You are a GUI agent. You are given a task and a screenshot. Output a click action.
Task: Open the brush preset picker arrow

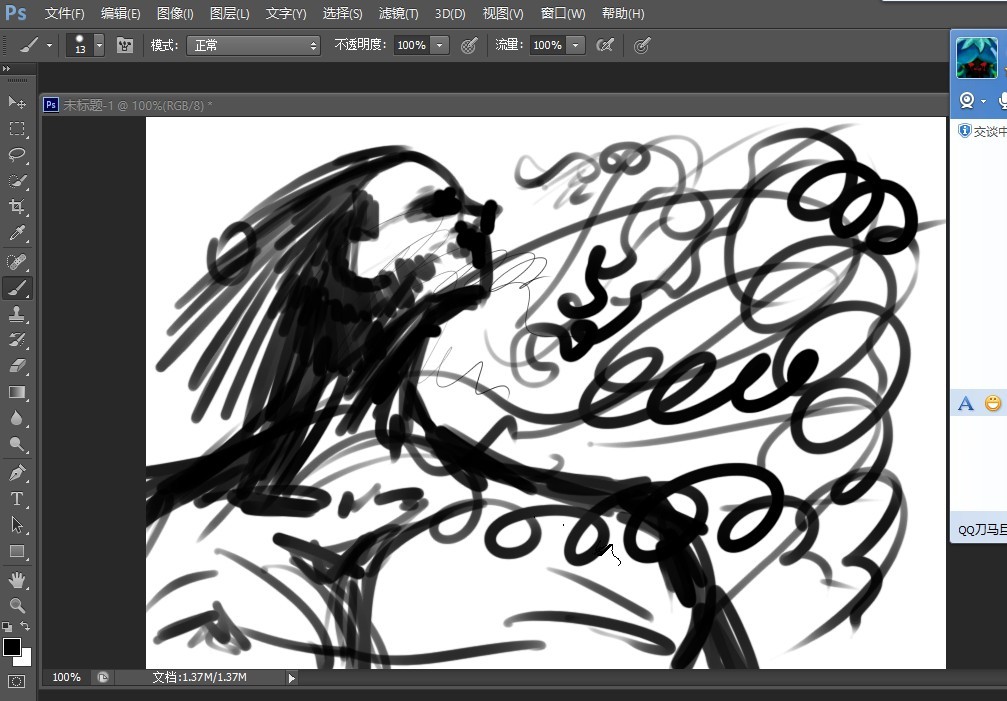click(99, 46)
